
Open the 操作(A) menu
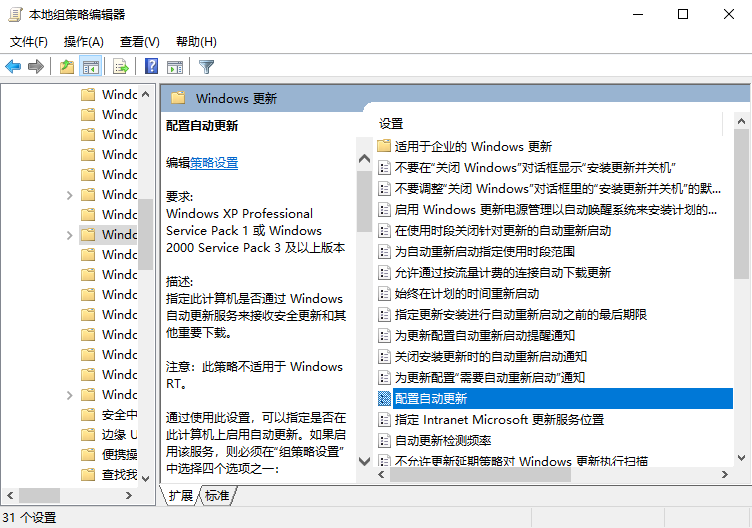pyautogui.click(x=83, y=42)
